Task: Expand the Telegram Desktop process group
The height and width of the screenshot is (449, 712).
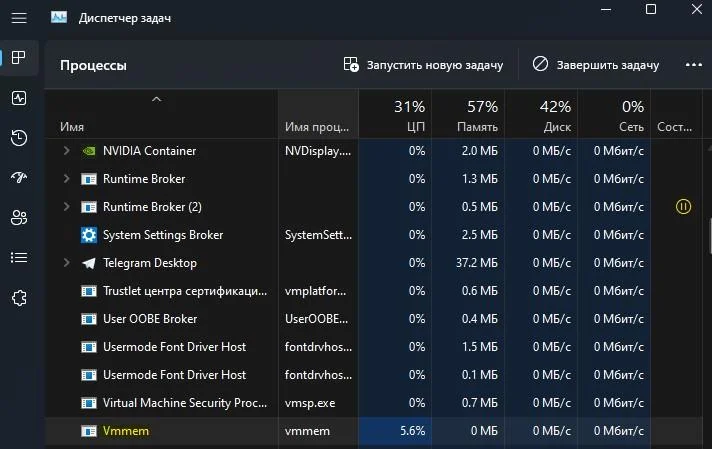Action: tap(66, 262)
